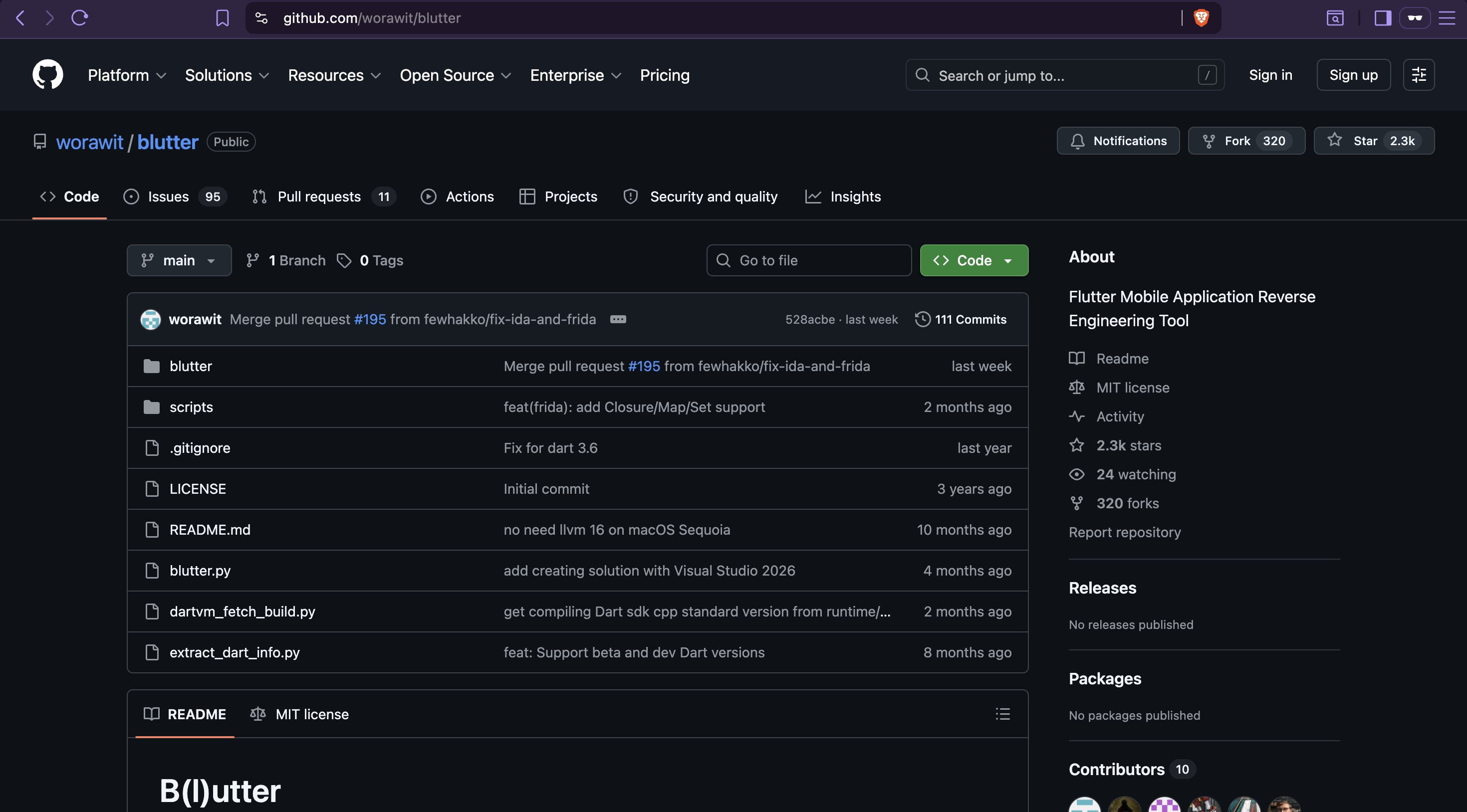This screenshot has width=1467, height=812.
Task: Expand the Open Source menu
Action: click(x=455, y=75)
